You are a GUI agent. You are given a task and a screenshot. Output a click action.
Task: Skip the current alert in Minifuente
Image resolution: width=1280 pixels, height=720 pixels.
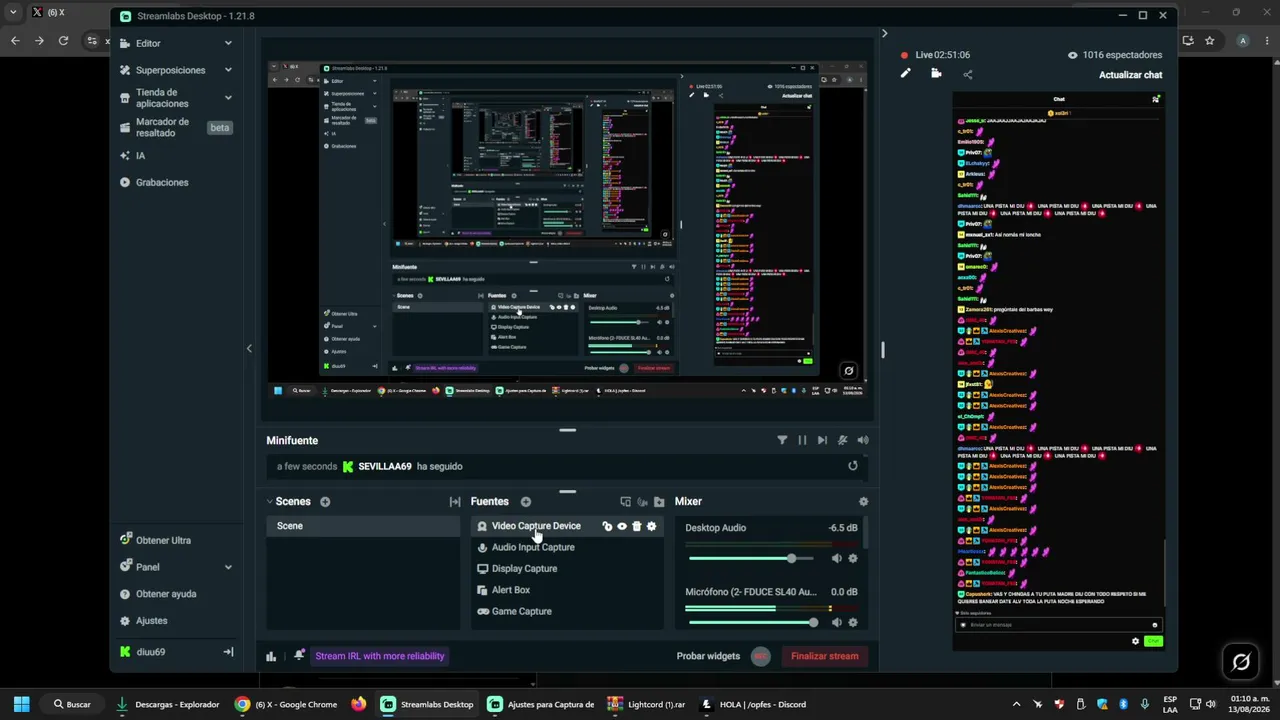point(822,440)
